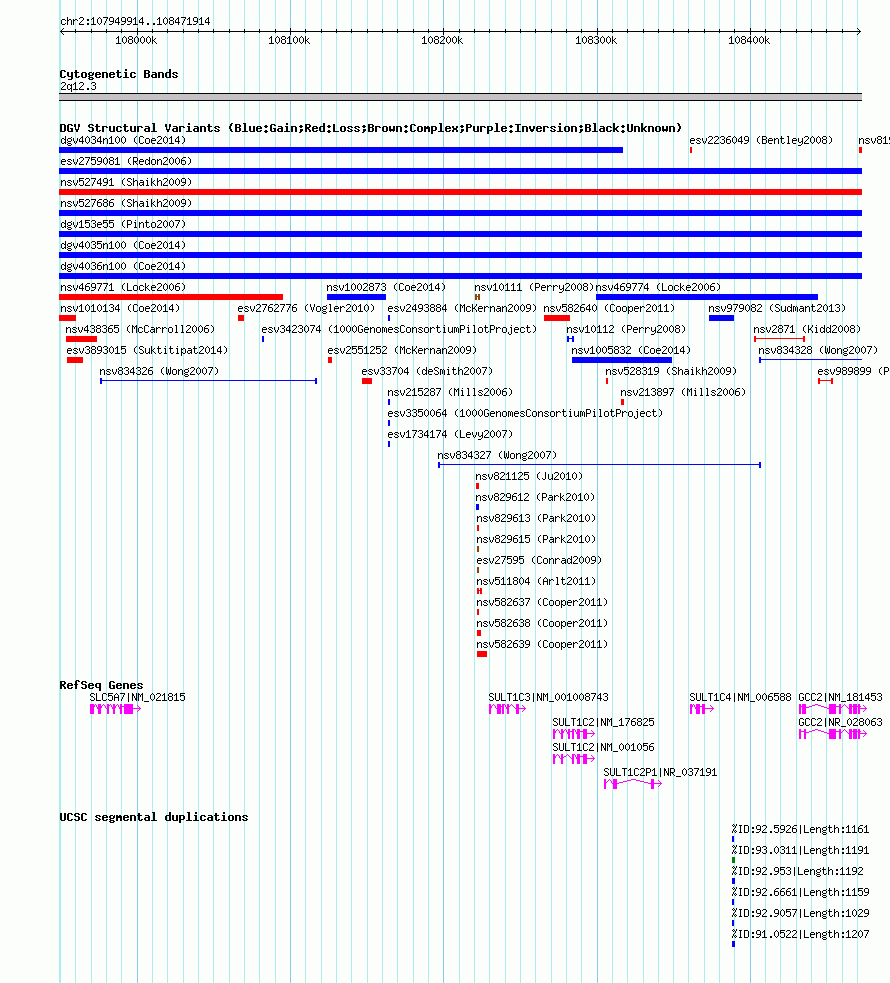Open dgv4036n100 (Coe2014) variant
This screenshot has height=983, width=890.
[x=123, y=266]
